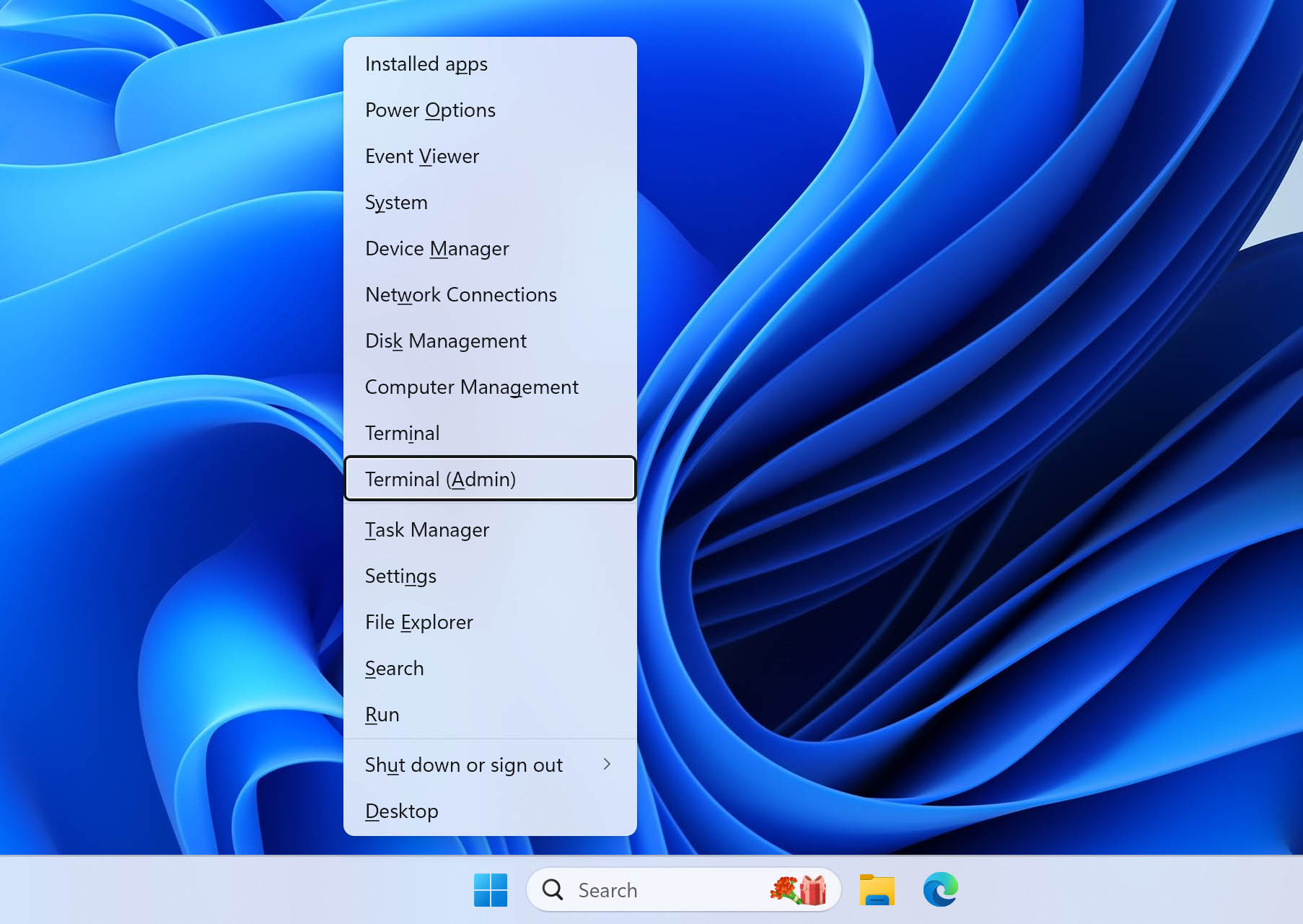
Task: Open Installed apps from the menu
Action: pos(491,64)
